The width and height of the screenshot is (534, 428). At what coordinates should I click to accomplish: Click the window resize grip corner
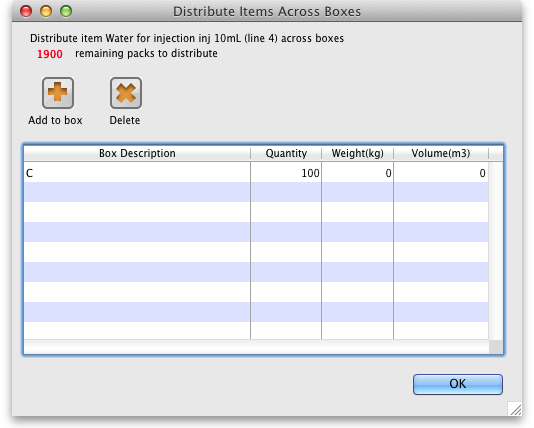[515, 409]
